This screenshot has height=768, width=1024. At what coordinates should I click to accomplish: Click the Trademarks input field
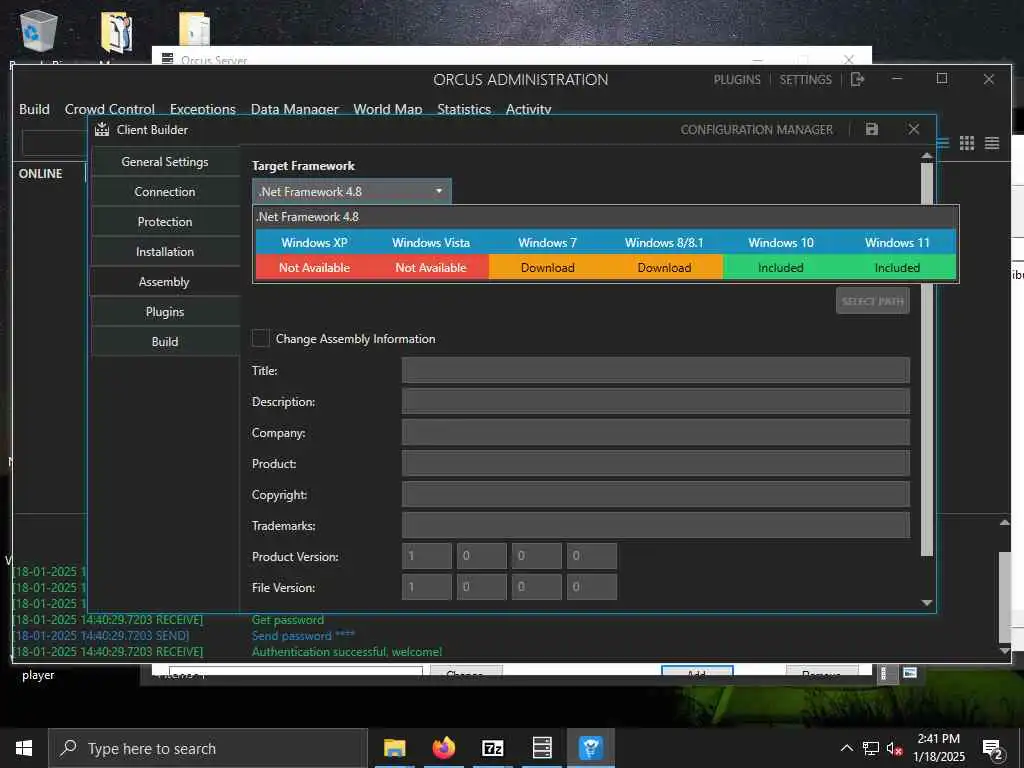(656, 525)
